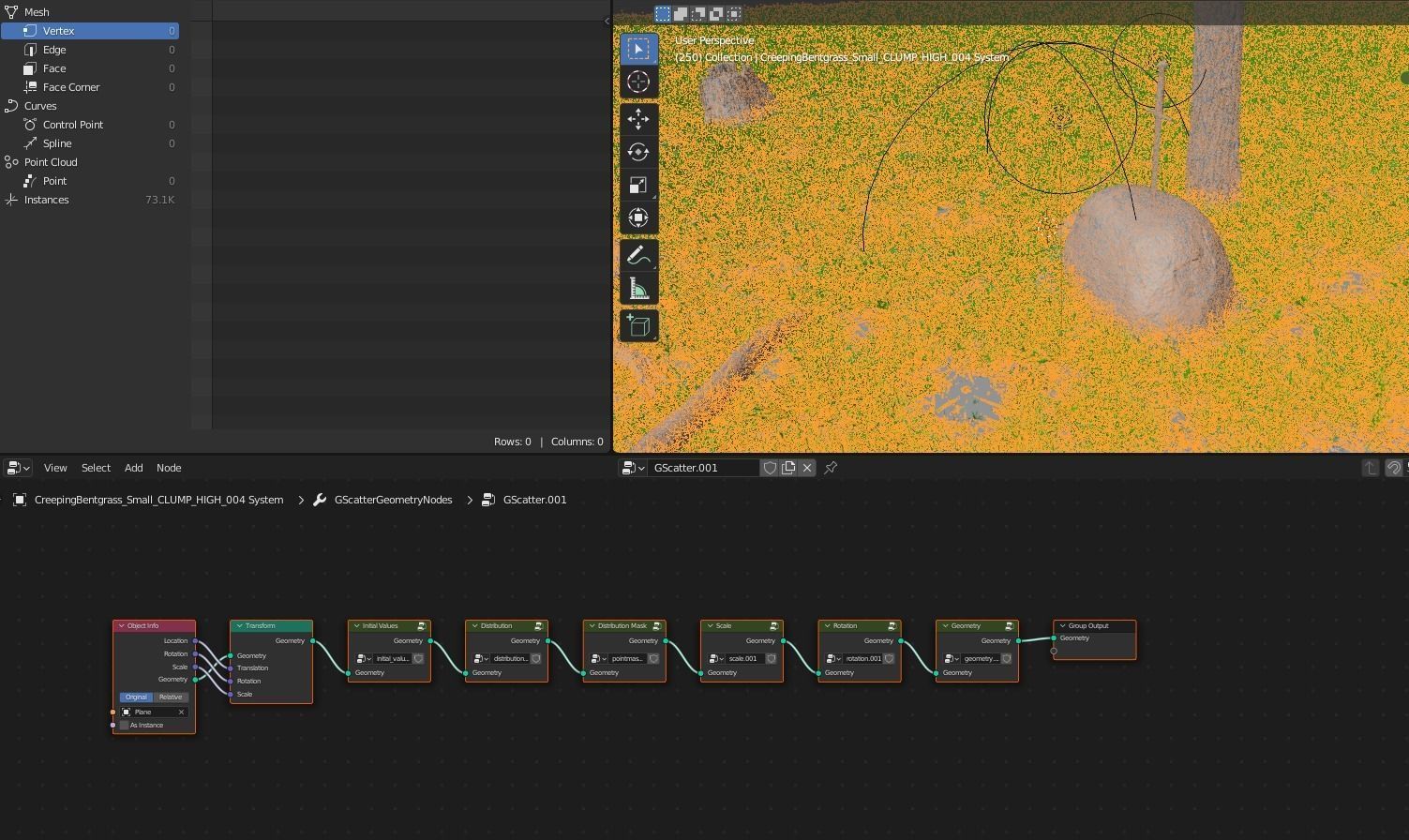This screenshot has height=840, width=1409.
Task: Open node group browser in Initial Values node
Action: click(365, 658)
